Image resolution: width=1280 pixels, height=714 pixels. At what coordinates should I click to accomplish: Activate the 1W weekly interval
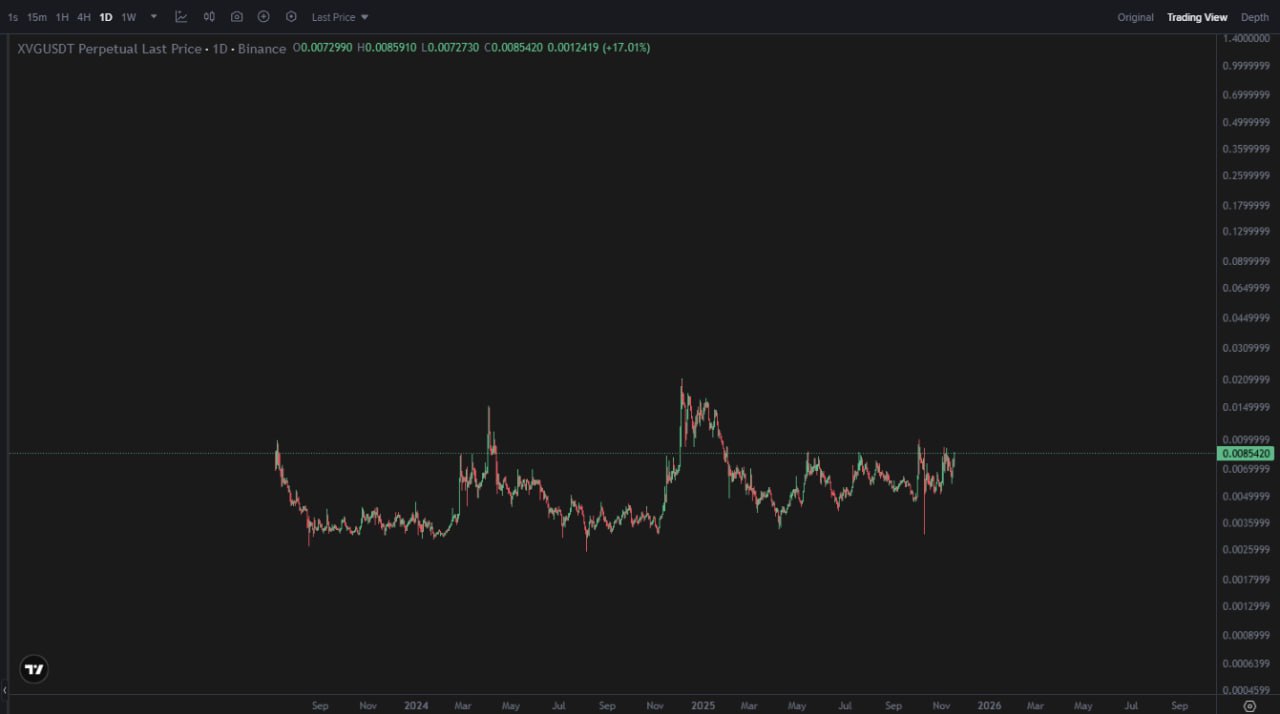click(x=128, y=17)
